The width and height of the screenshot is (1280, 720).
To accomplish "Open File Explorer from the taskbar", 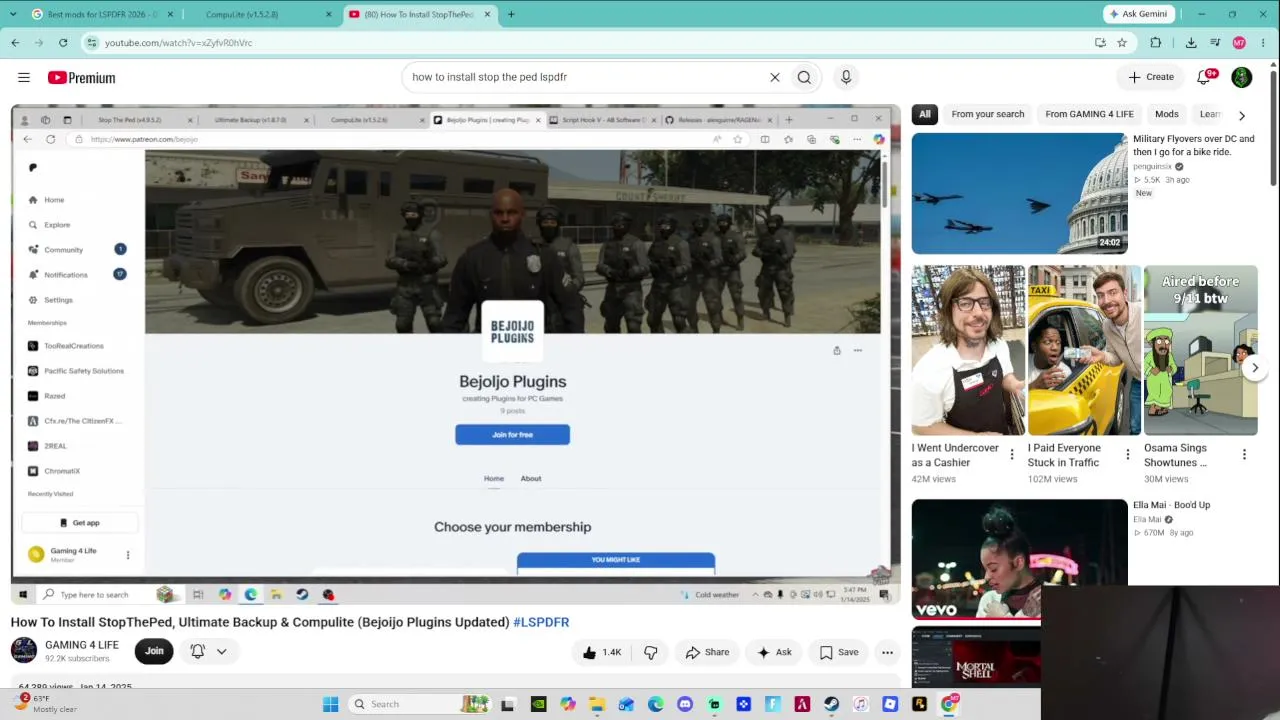I will tap(597, 704).
